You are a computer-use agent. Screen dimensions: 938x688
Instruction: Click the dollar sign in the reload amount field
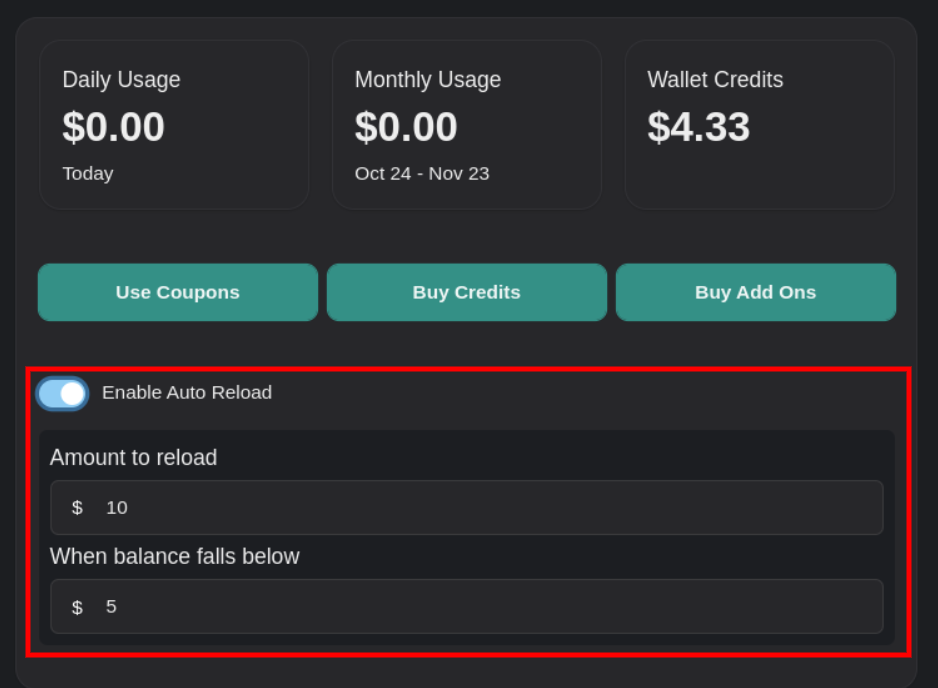(x=77, y=508)
